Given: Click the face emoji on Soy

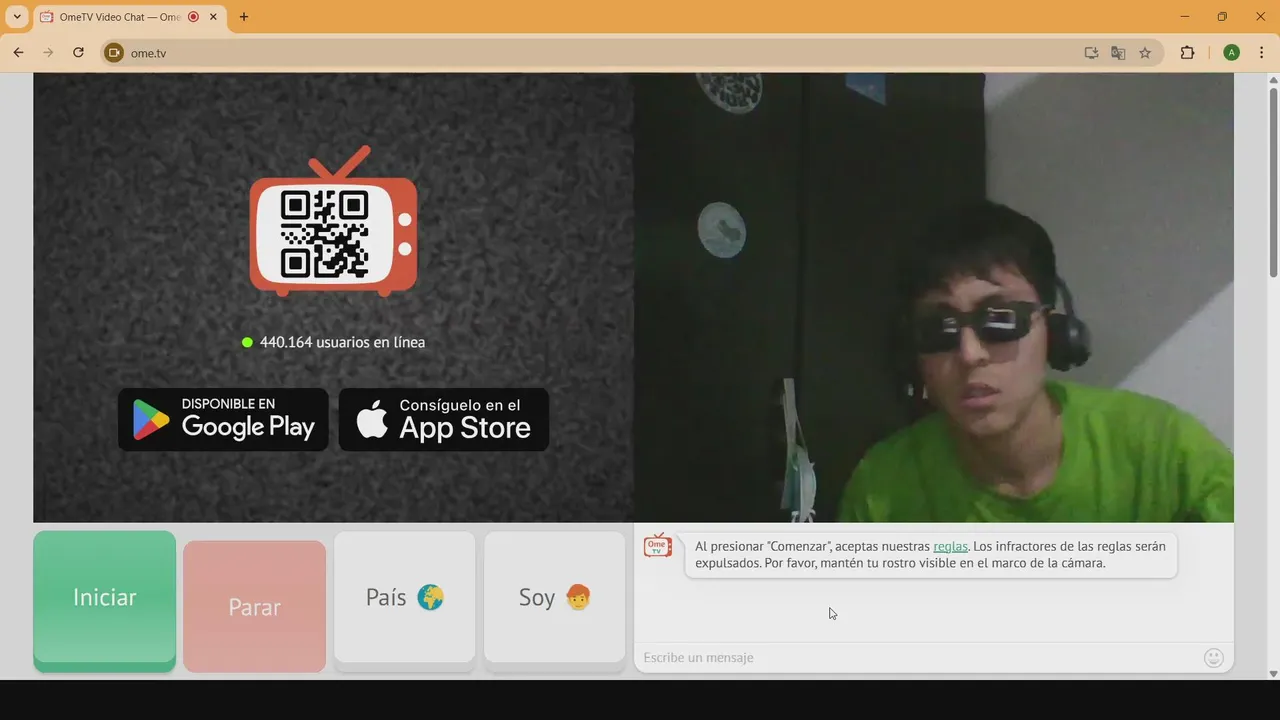Looking at the screenshot, I should pyautogui.click(x=578, y=597).
